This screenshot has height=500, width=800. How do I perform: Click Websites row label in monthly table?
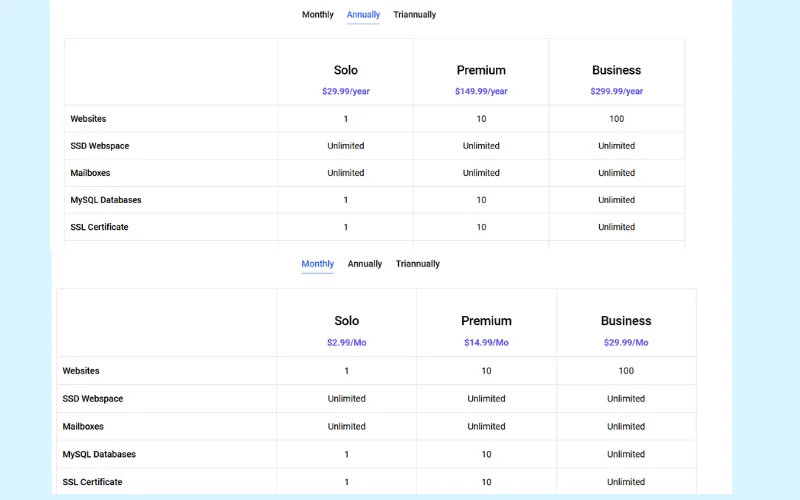[x=81, y=371]
